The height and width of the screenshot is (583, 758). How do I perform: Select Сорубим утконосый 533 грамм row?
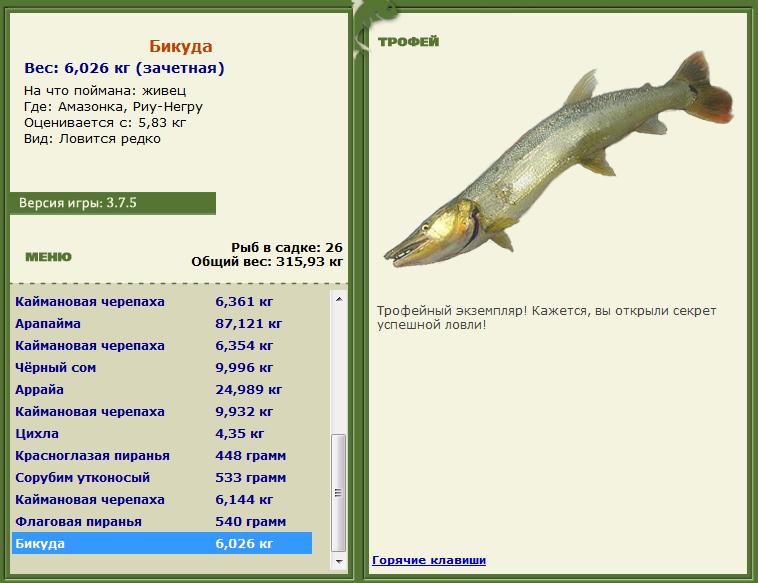[x=162, y=478]
